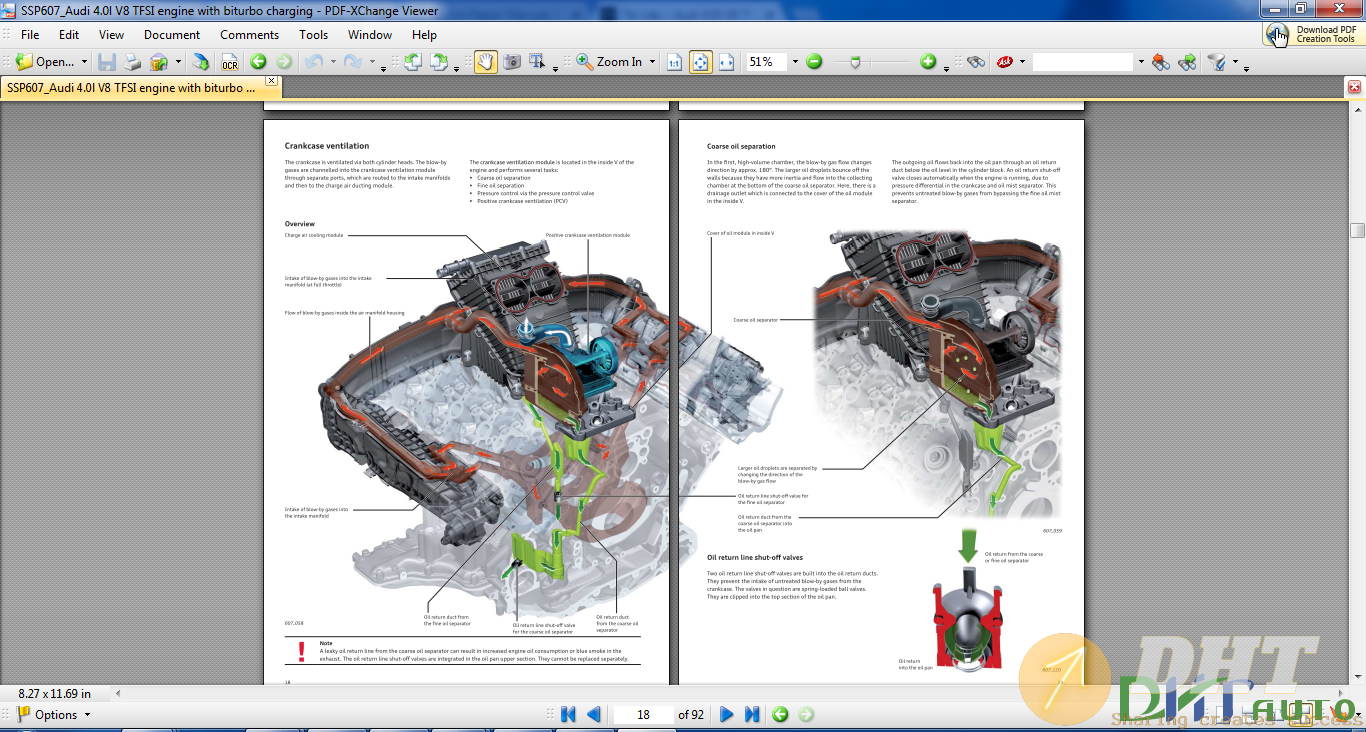Click the Ask search provider icon
This screenshot has width=1366, height=732.
pyautogui.click(x=1005, y=62)
